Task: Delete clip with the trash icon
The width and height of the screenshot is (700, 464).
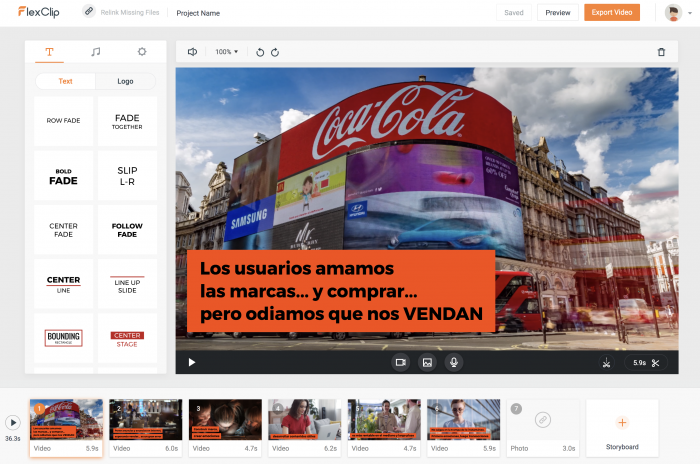Action: (661, 52)
